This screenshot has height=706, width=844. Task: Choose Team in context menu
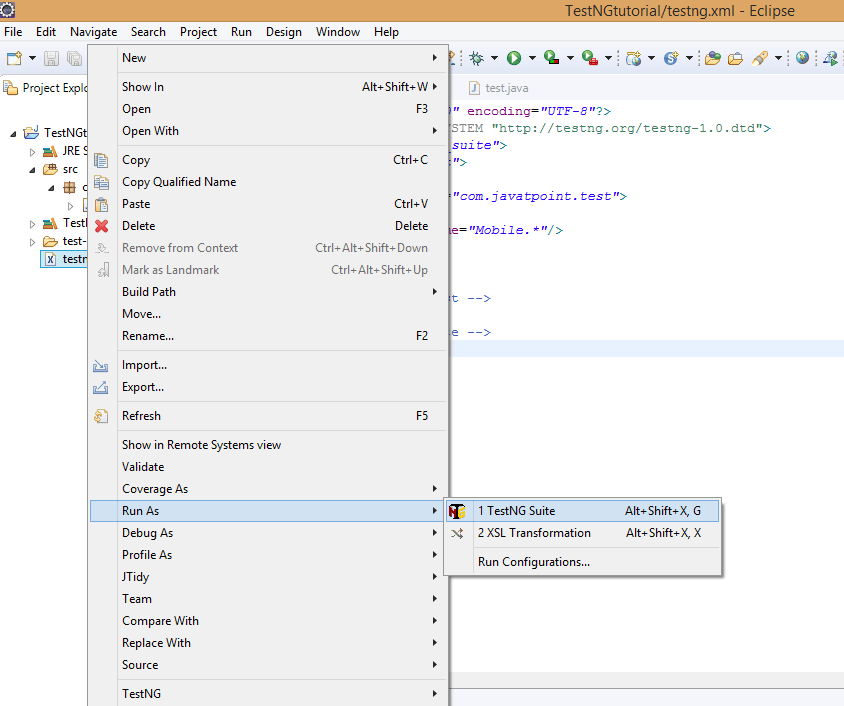[268, 598]
